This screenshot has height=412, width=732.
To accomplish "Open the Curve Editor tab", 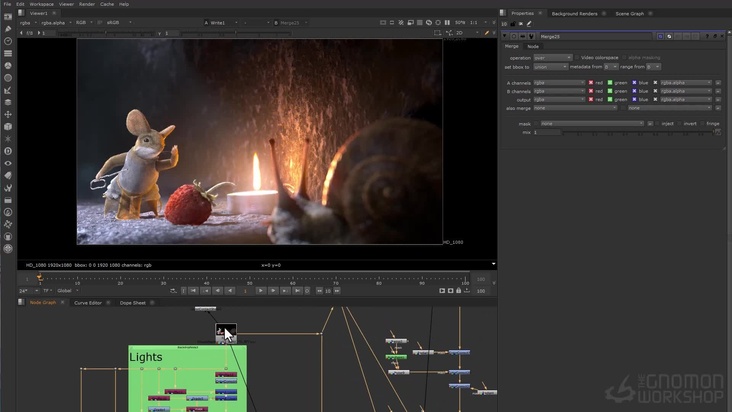I will pyautogui.click(x=88, y=302).
